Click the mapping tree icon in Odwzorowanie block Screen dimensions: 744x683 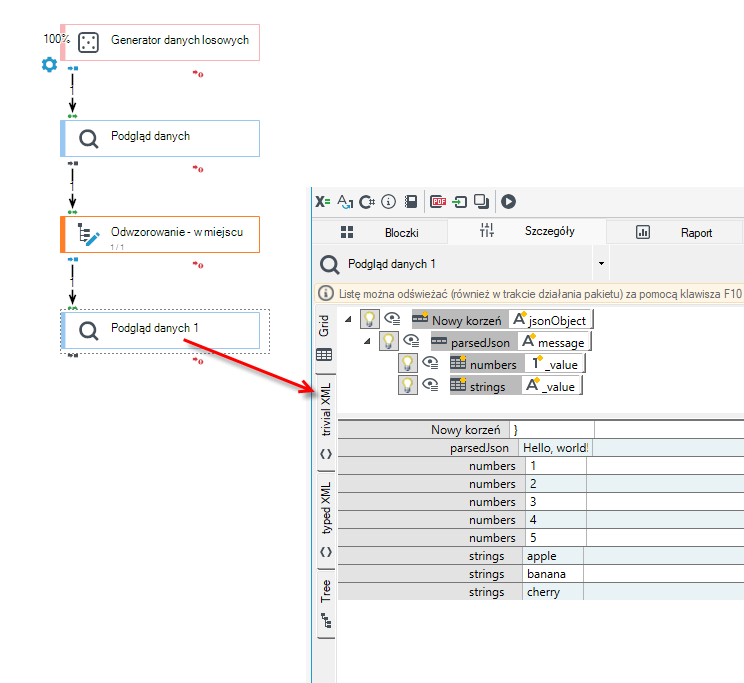pyautogui.click(x=88, y=234)
